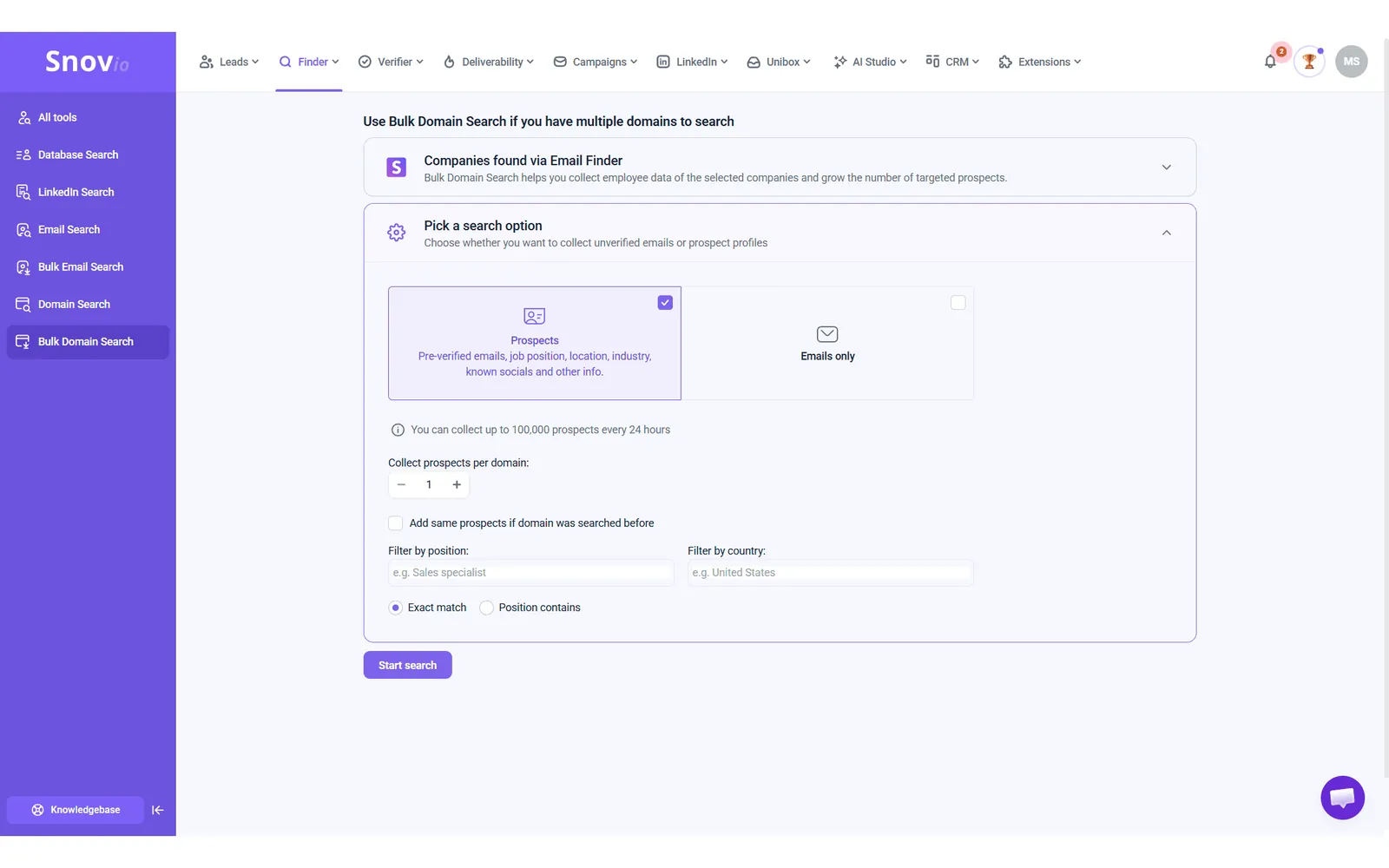This screenshot has height=868, width=1389.
Task: Expand Companies found via Email Finder section
Action: [x=1167, y=168]
